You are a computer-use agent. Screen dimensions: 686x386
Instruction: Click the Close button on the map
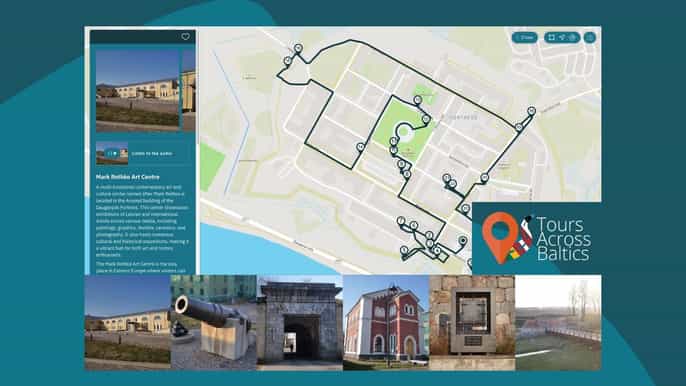click(x=525, y=38)
